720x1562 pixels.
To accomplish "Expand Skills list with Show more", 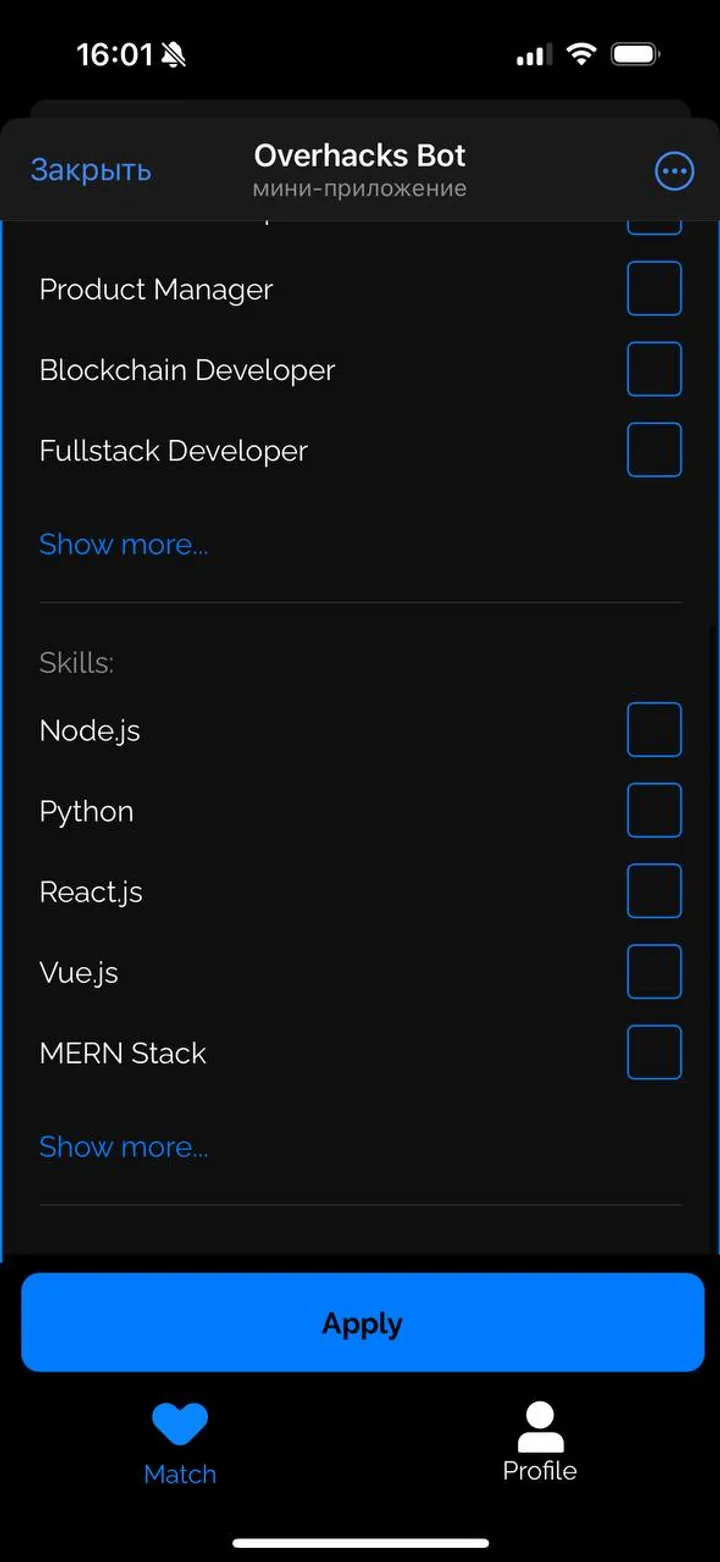I will (124, 1146).
